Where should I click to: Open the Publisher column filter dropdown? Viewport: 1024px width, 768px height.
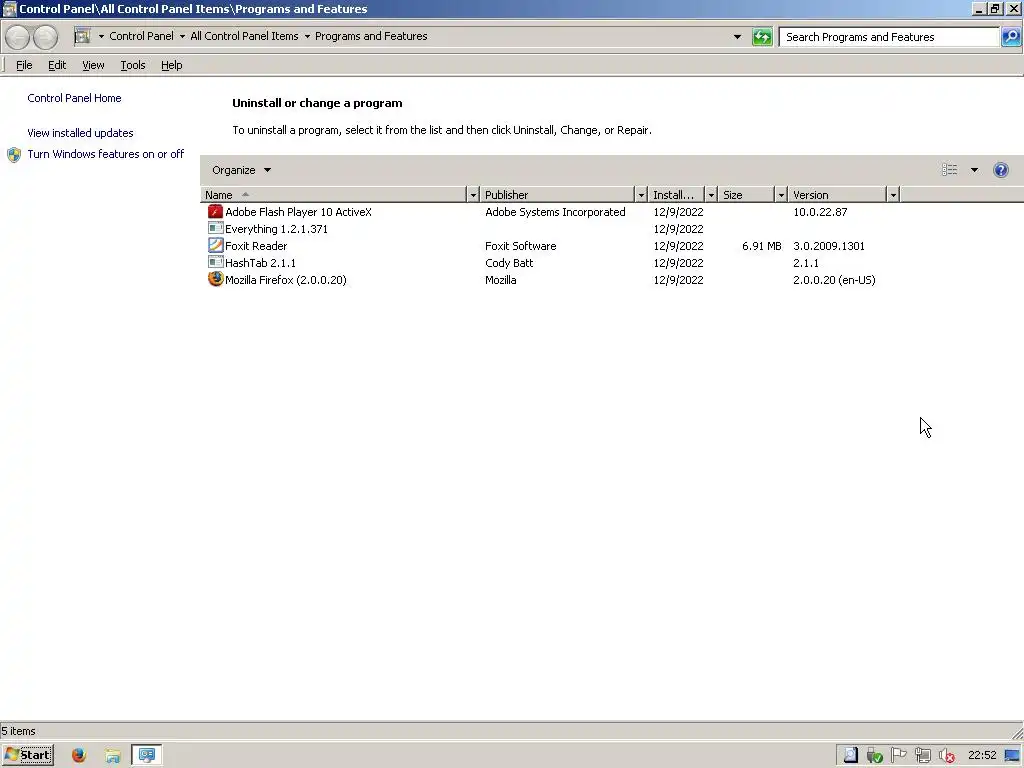point(641,195)
